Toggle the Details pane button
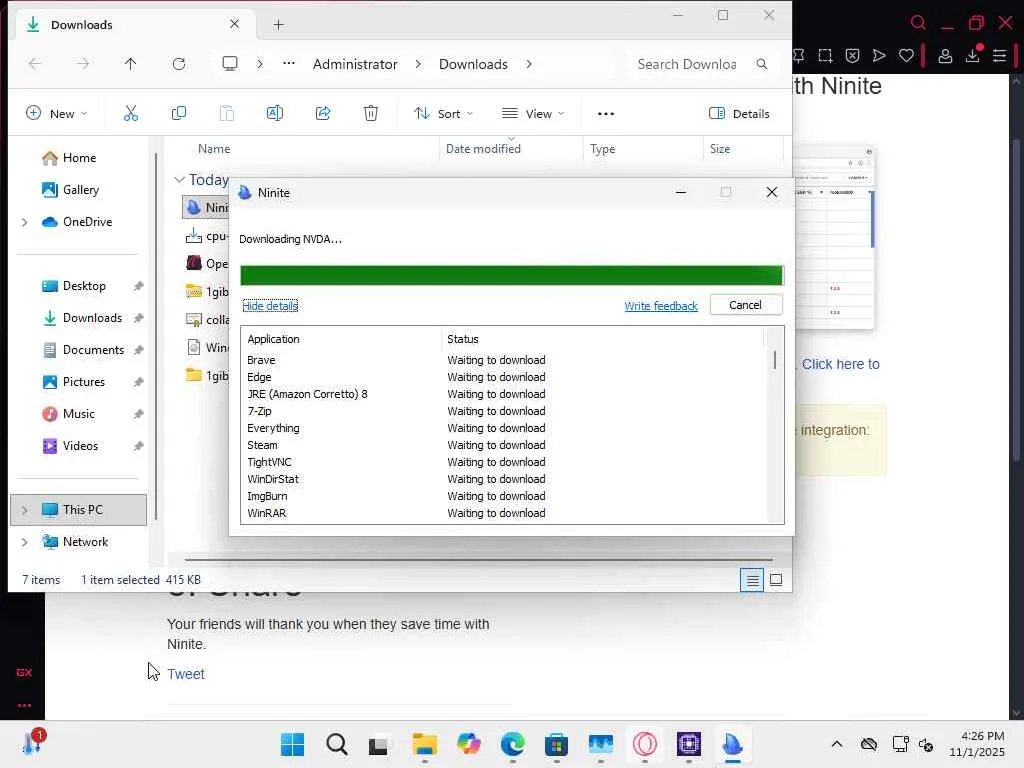This screenshot has height=768, width=1024. (x=739, y=114)
